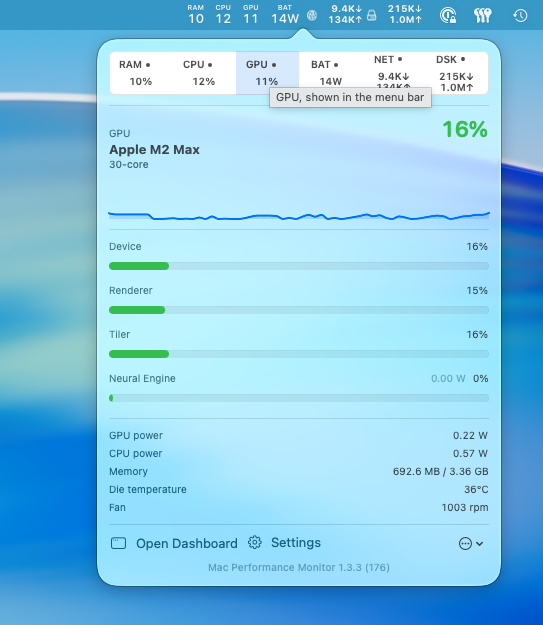The image size is (543, 625).
Task: Click the Device usage bar
Action: (x=299, y=266)
